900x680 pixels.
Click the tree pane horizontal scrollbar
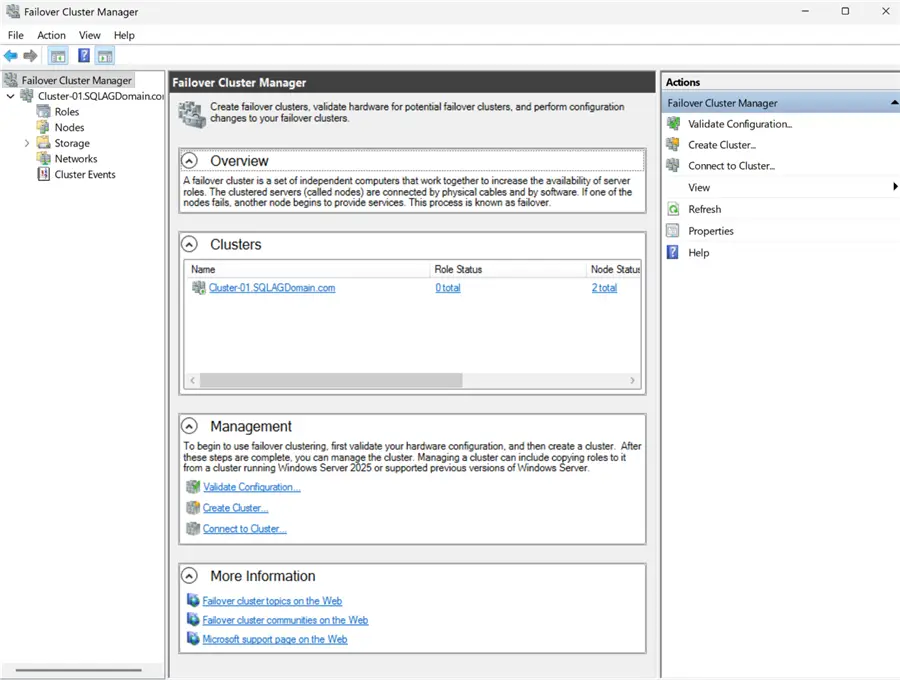tap(78, 670)
